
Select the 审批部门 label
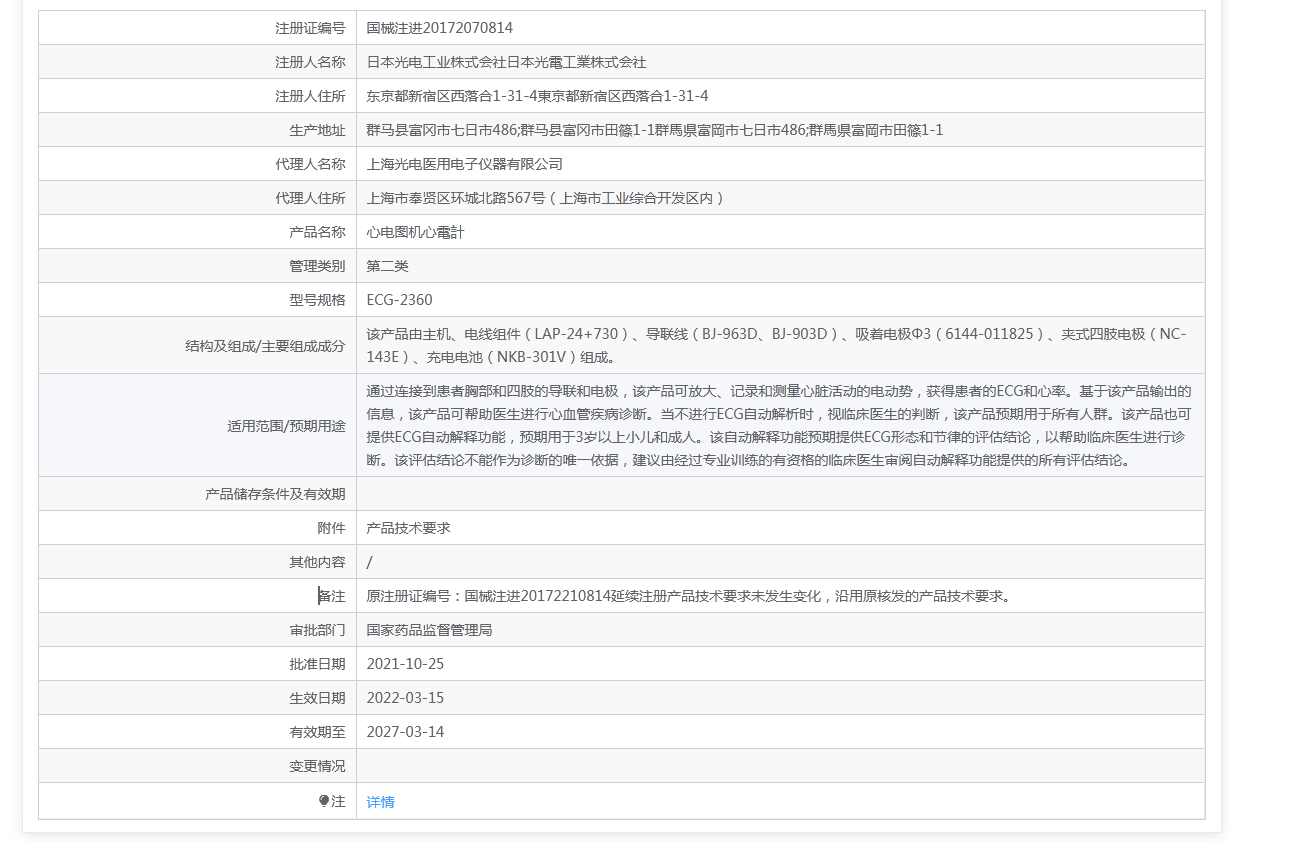point(317,630)
